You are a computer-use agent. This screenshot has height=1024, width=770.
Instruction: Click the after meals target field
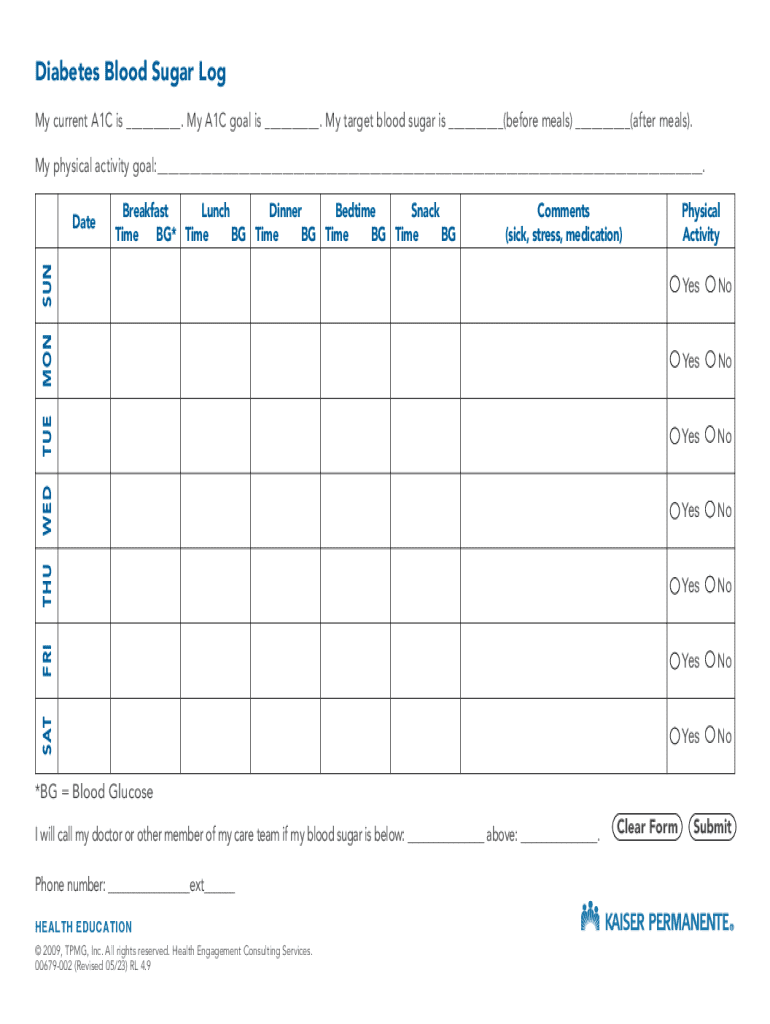click(602, 122)
